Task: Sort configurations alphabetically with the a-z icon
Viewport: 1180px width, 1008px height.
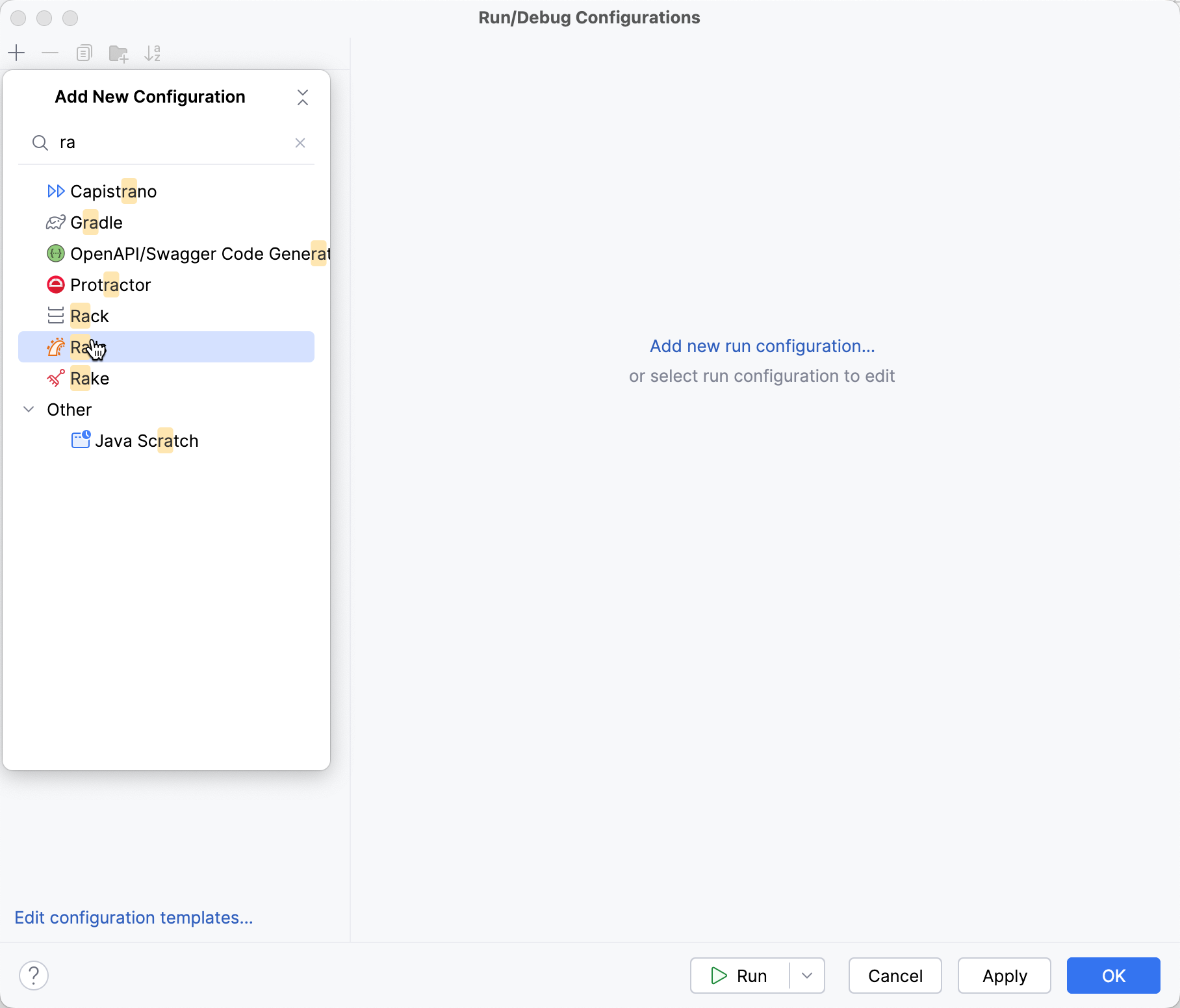Action: [x=153, y=53]
